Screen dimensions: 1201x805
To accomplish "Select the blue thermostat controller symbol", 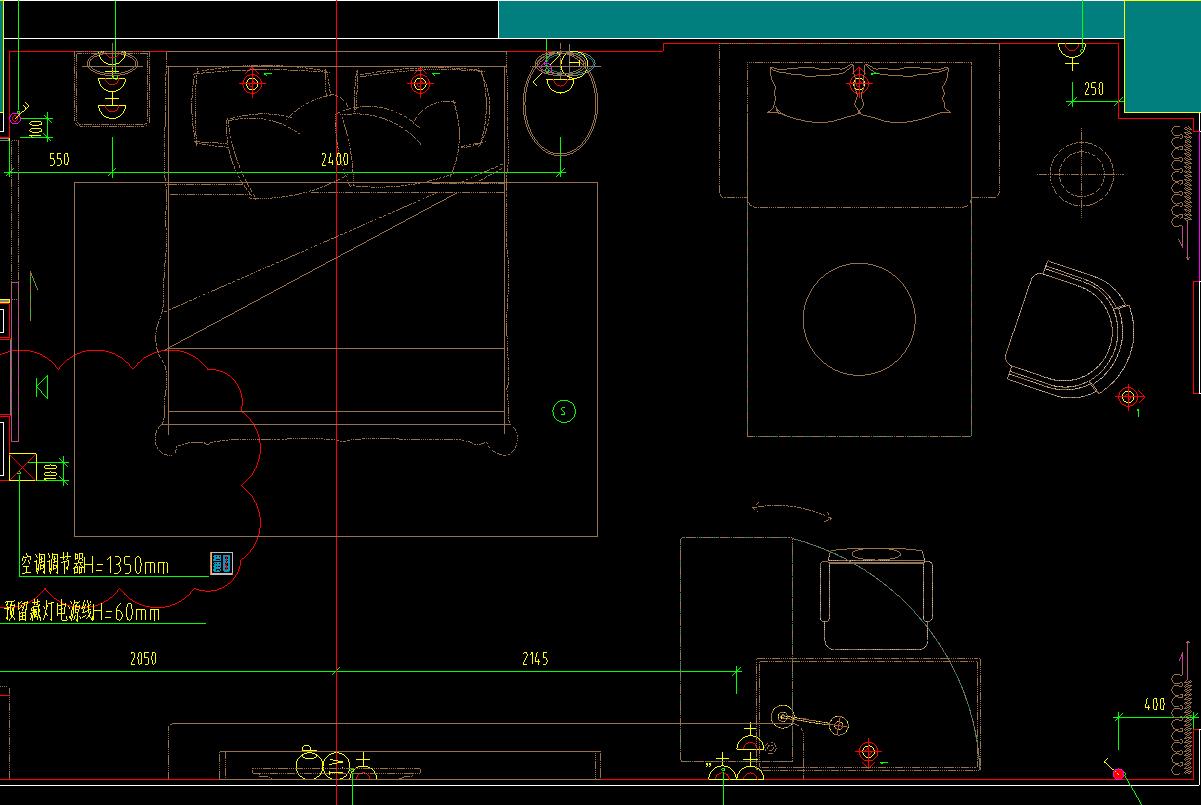I will tap(222, 563).
